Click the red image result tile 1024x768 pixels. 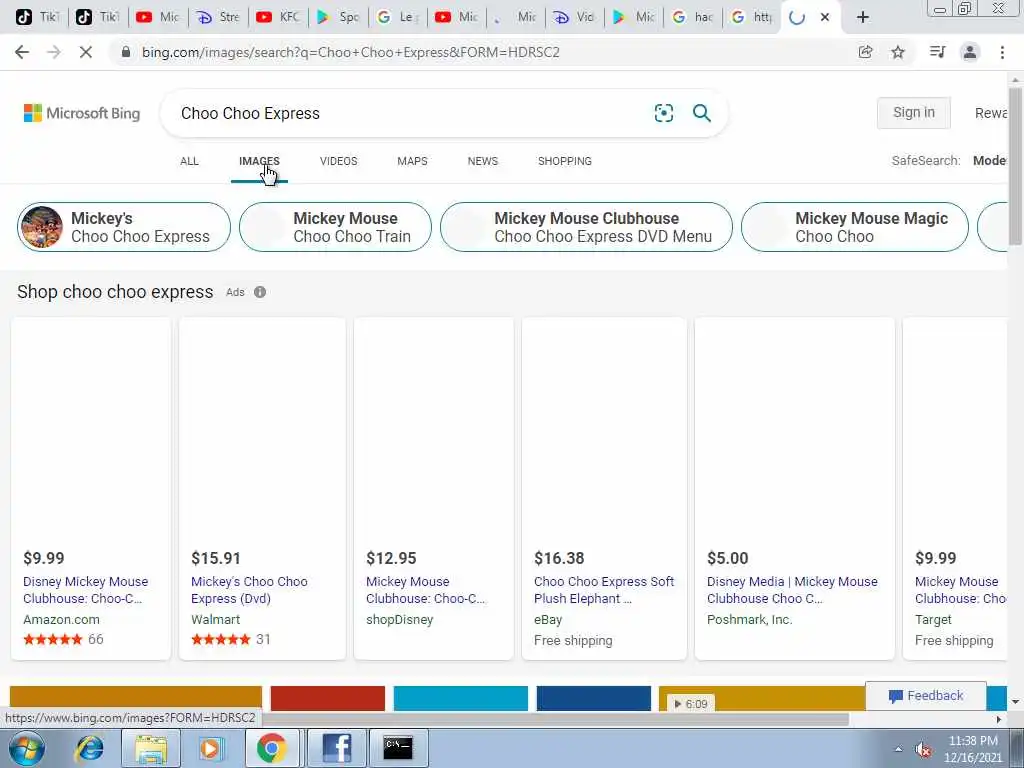[328, 698]
